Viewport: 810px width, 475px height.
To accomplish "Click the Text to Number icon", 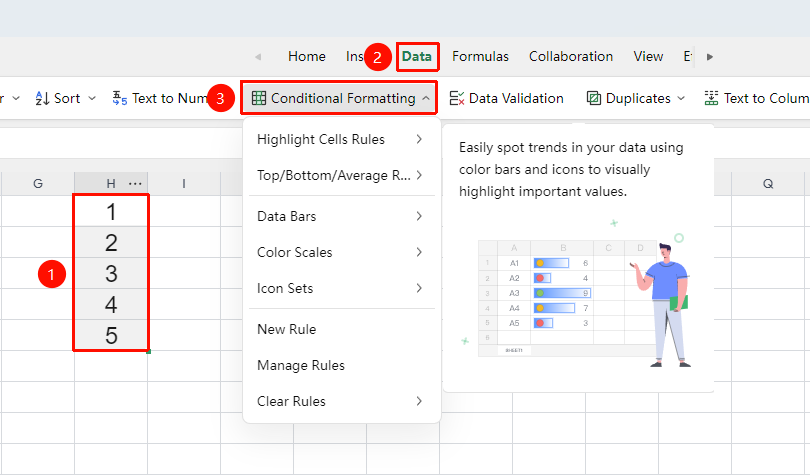I will 120,98.
